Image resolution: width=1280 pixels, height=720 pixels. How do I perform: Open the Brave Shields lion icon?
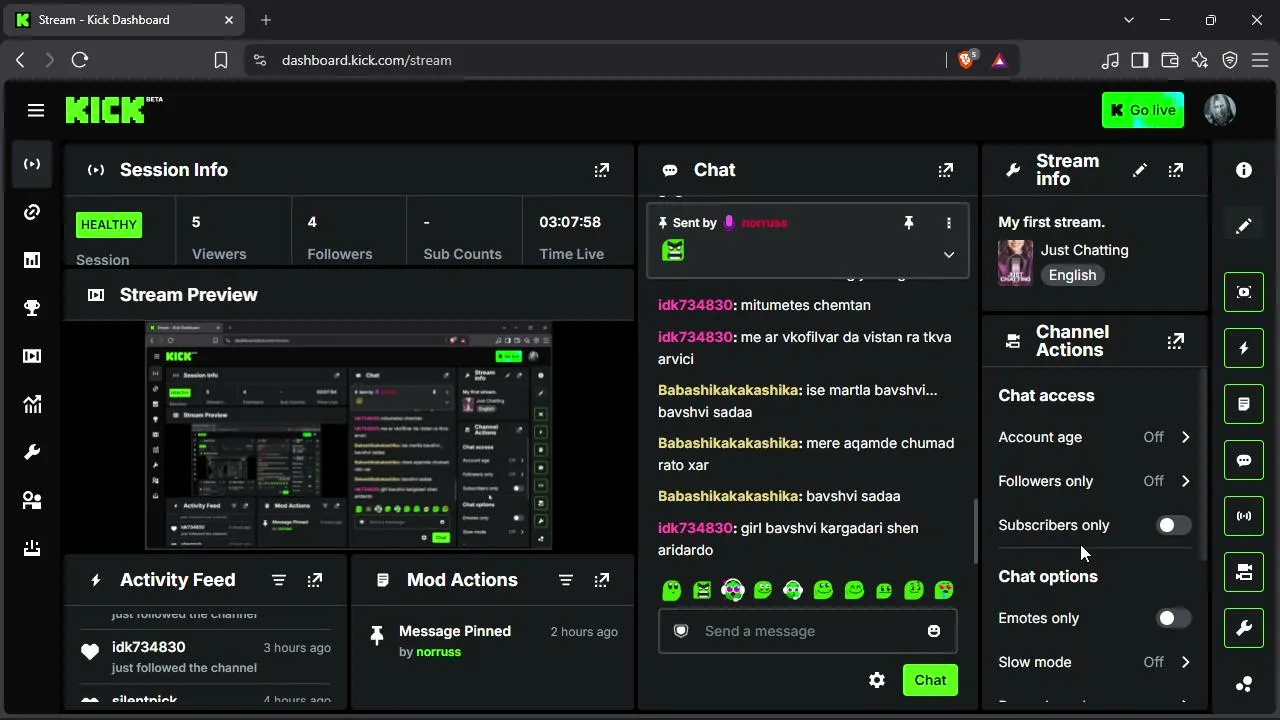tap(967, 60)
